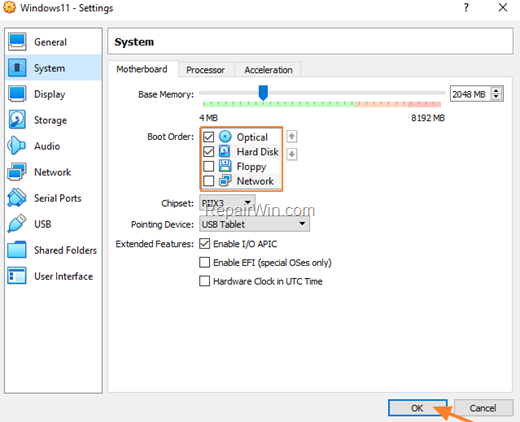Open the Network computers icon in sidebar
The image size is (520, 422).
17,172
